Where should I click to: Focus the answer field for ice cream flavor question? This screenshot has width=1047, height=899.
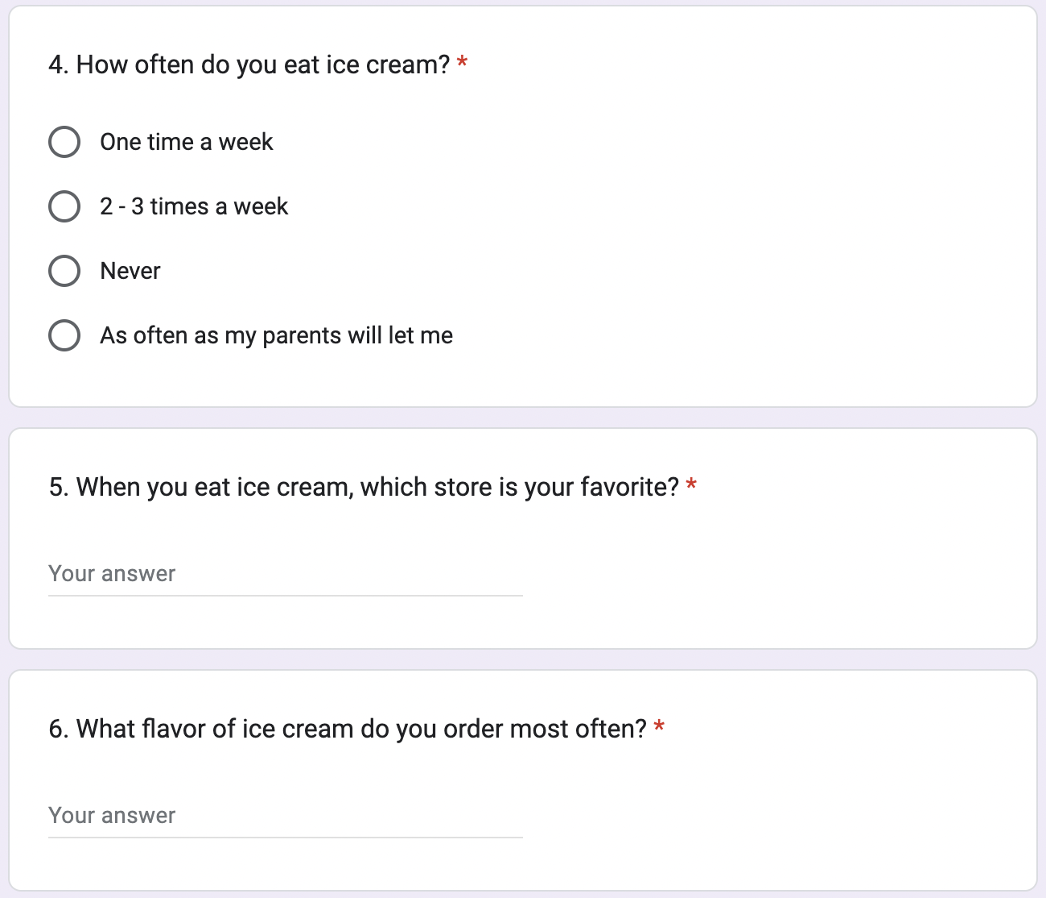pyautogui.click(x=285, y=816)
